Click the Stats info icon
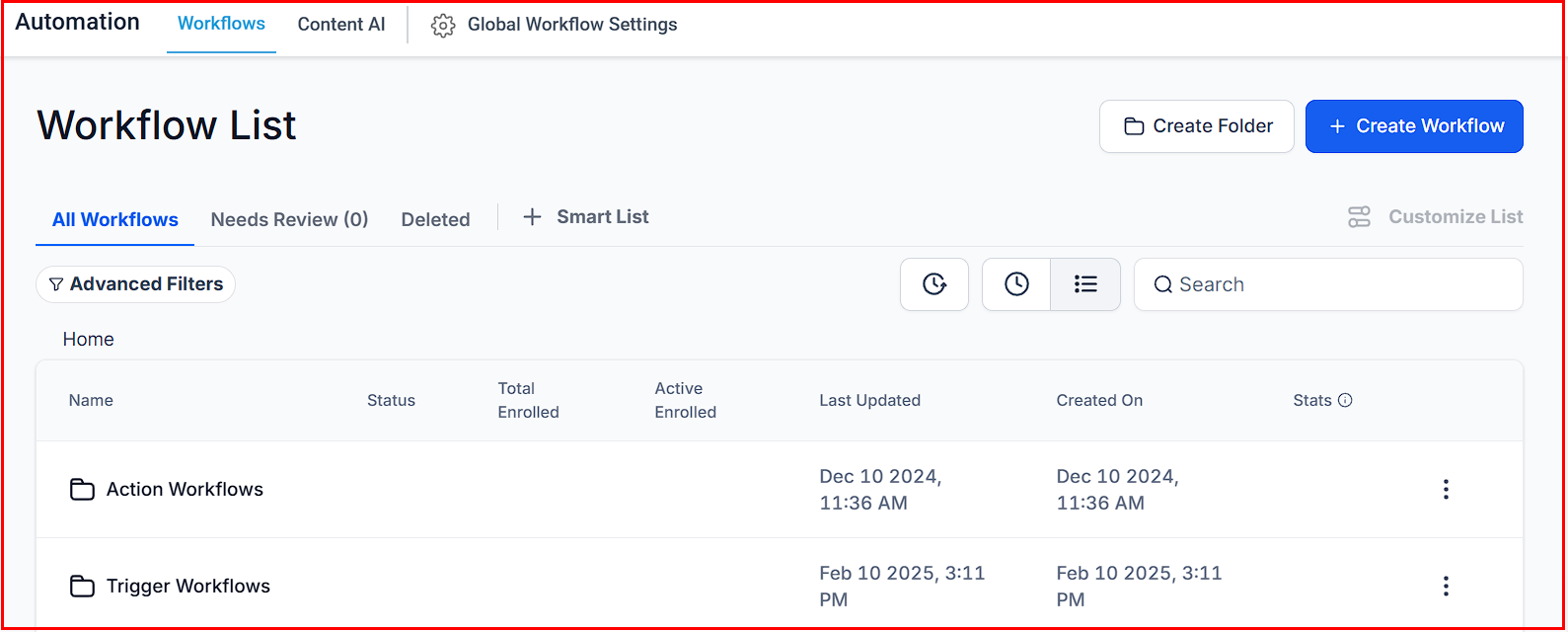This screenshot has height=632, width=1568. point(1345,400)
